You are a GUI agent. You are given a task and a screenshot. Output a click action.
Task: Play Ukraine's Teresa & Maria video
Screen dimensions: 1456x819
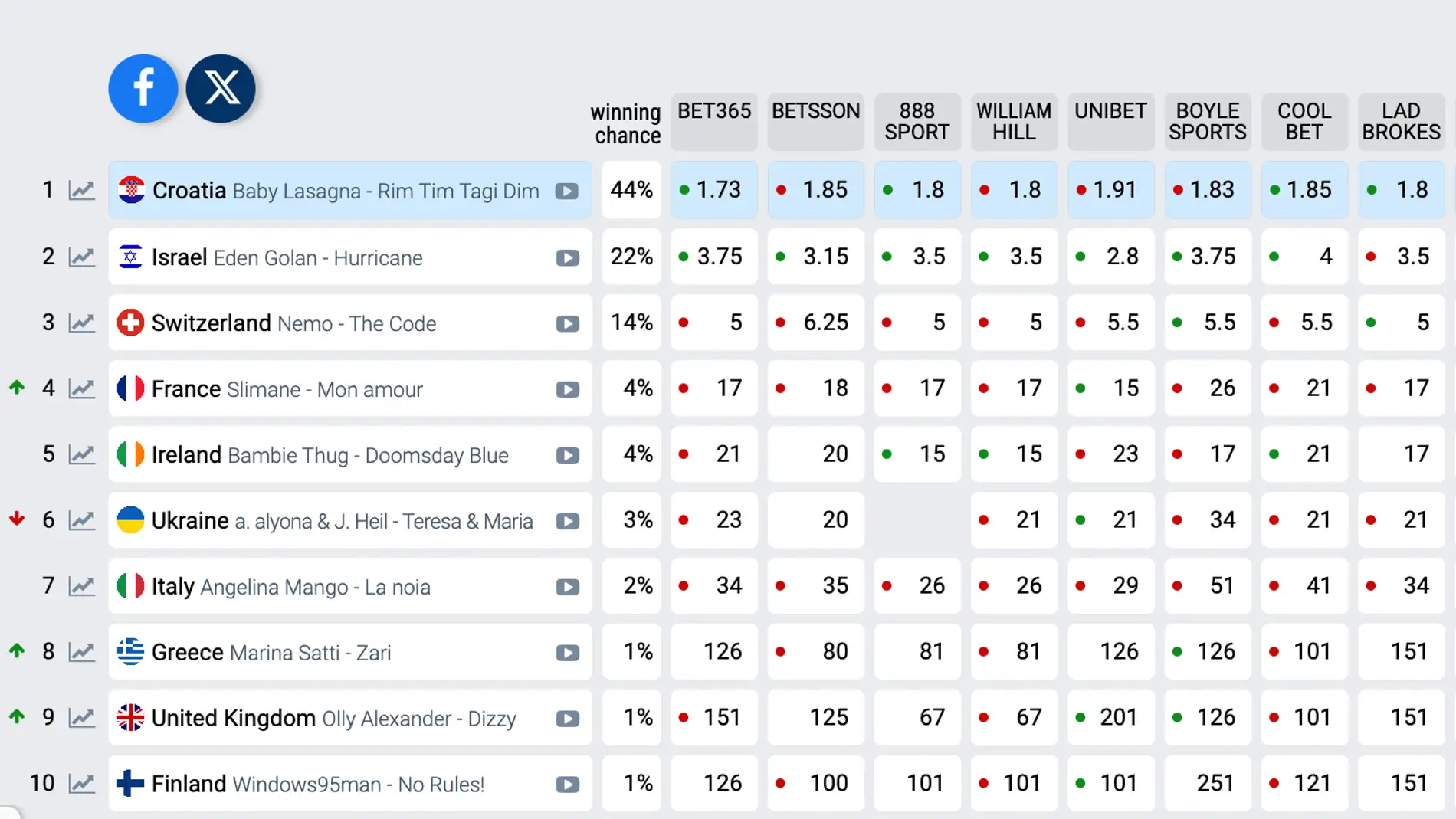tap(567, 522)
